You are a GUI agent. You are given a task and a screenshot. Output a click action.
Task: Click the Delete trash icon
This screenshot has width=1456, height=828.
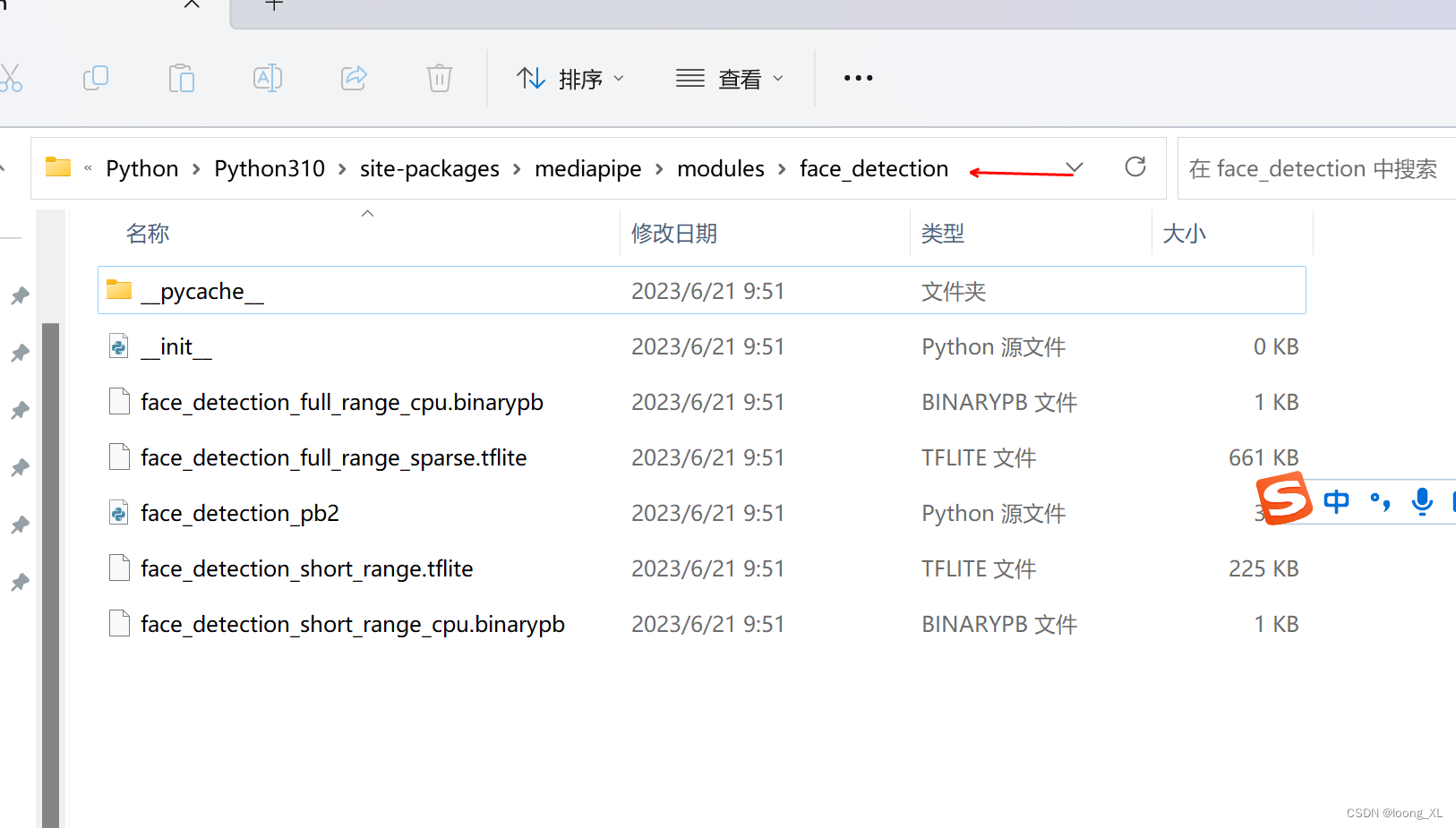440,79
